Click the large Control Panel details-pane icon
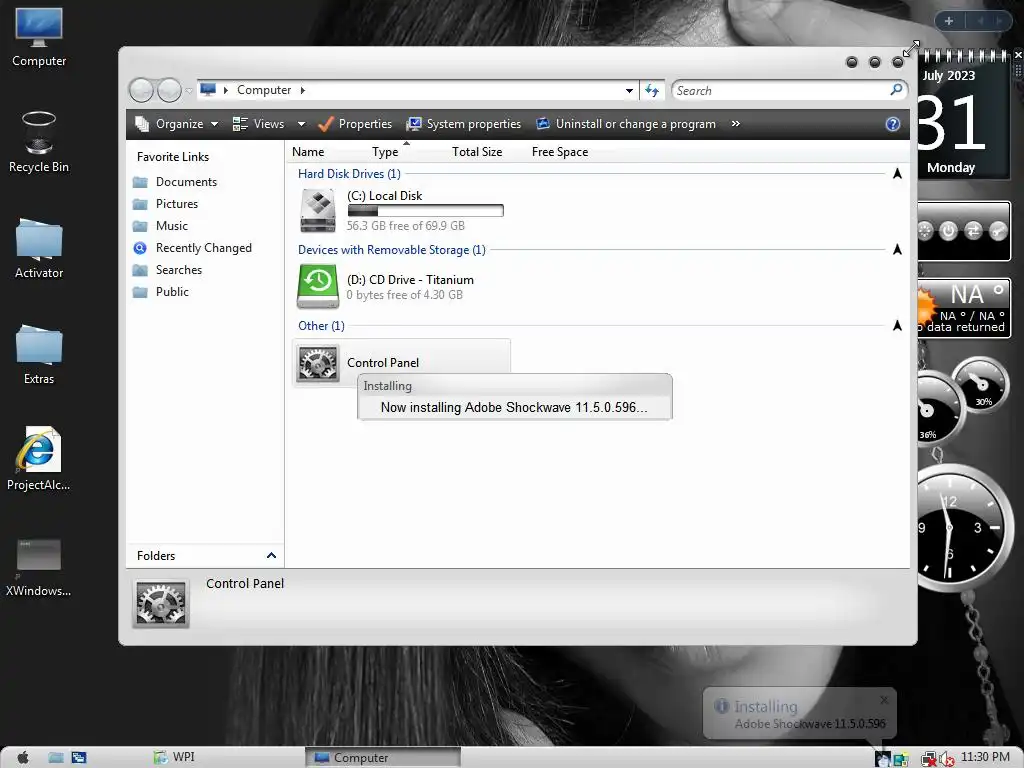Viewport: 1024px width, 768px height. click(161, 604)
